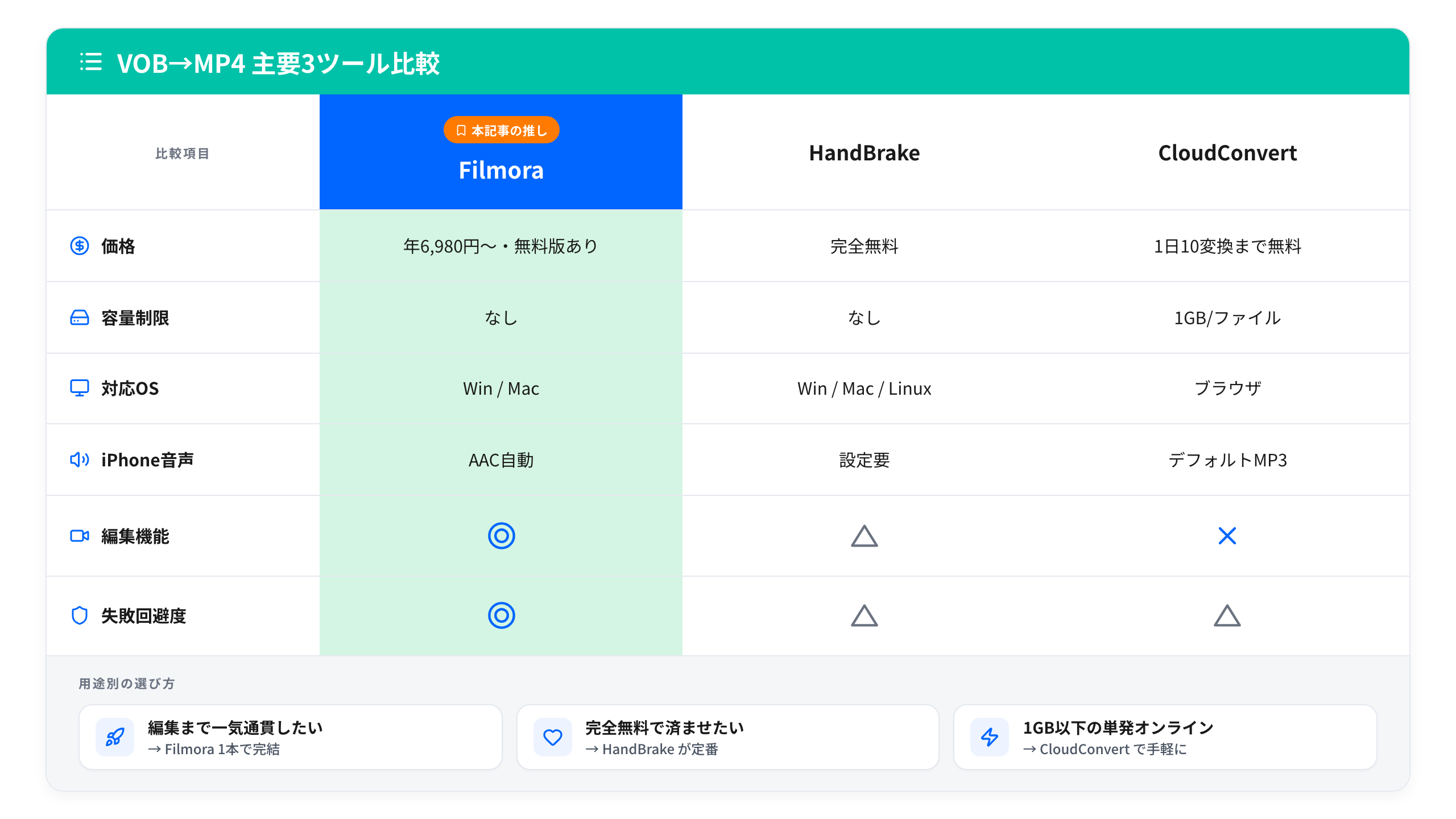This screenshot has height=819, width=1456.
Task: Click the lightning icon in the 1GB以下の単発オンライン card
Action: tap(990, 737)
